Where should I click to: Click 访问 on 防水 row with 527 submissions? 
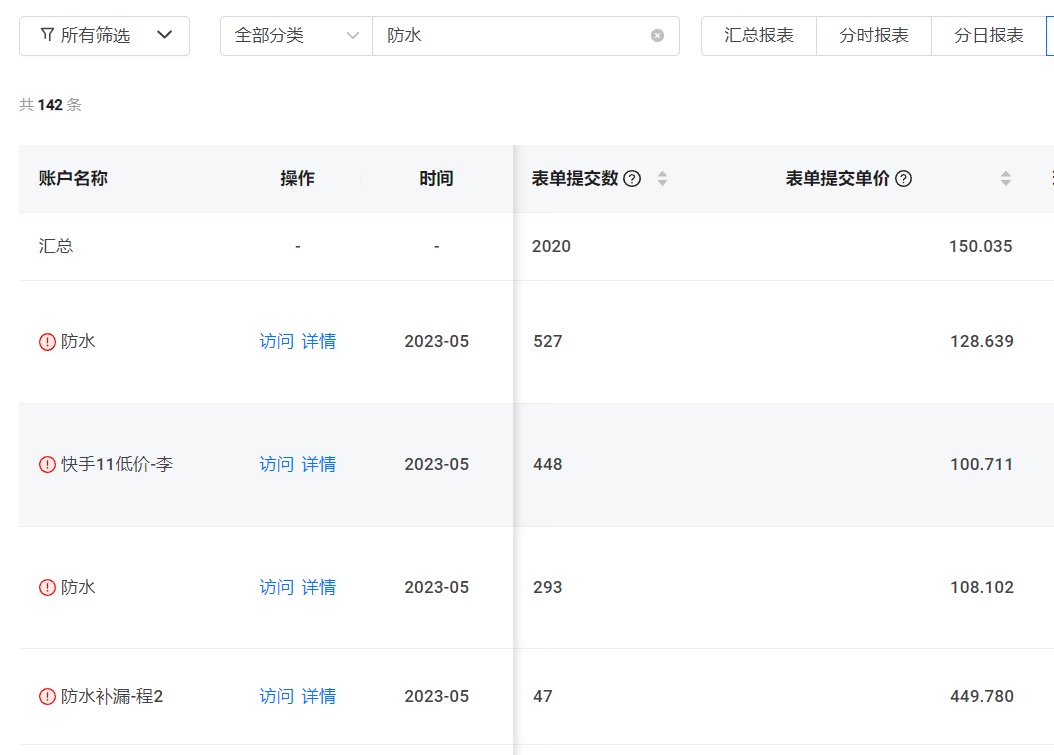pyautogui.click(x=276, y=341)
